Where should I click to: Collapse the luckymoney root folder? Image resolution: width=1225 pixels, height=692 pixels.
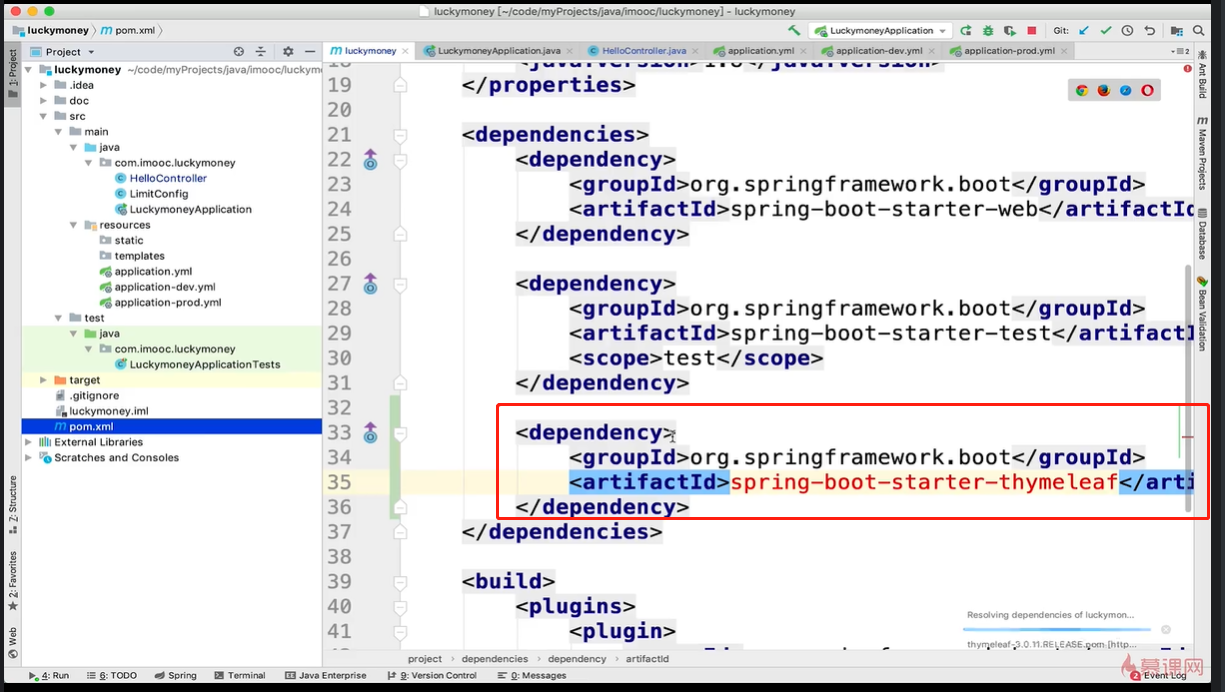29,70
